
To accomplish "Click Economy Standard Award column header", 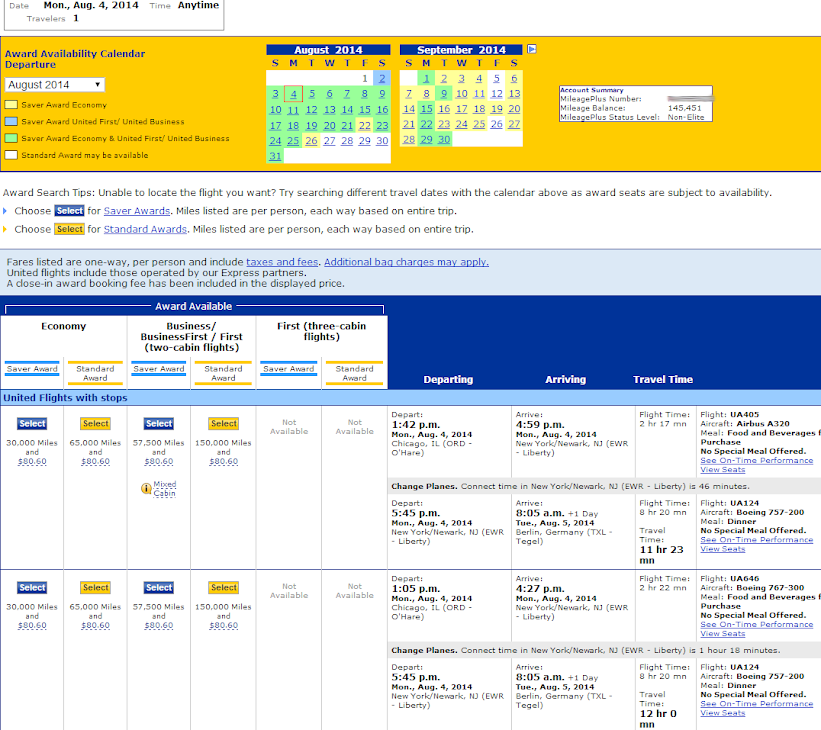I will tap(95, 373).
